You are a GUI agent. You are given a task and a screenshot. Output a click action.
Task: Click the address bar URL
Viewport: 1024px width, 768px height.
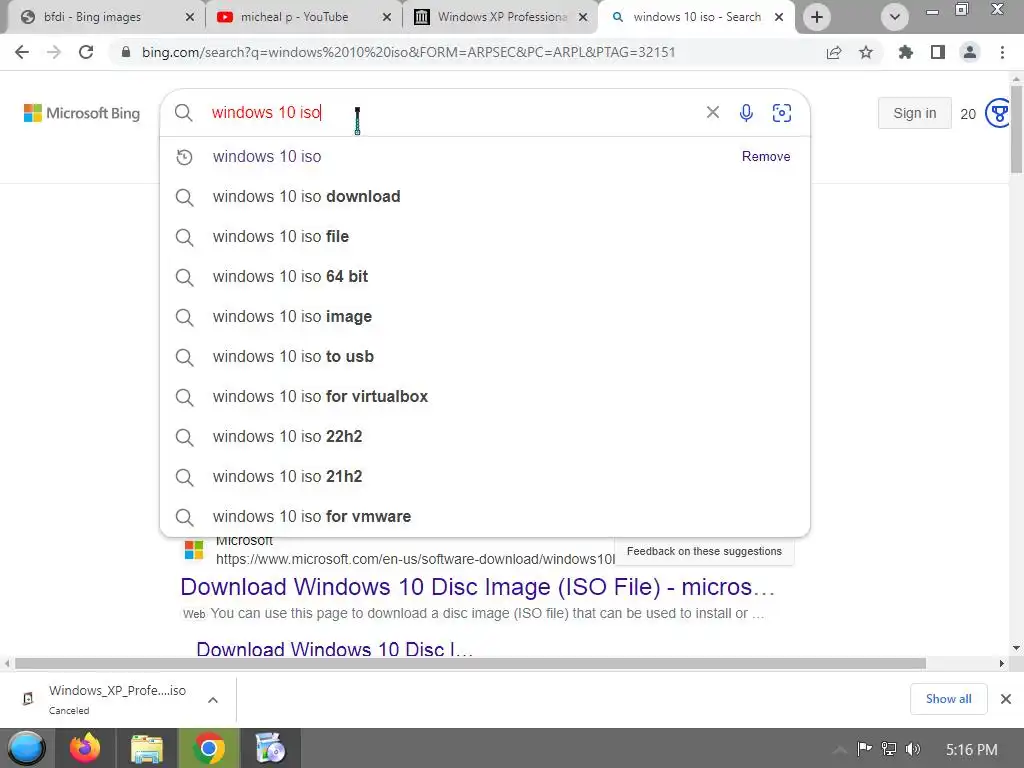[x=408, y=52]
